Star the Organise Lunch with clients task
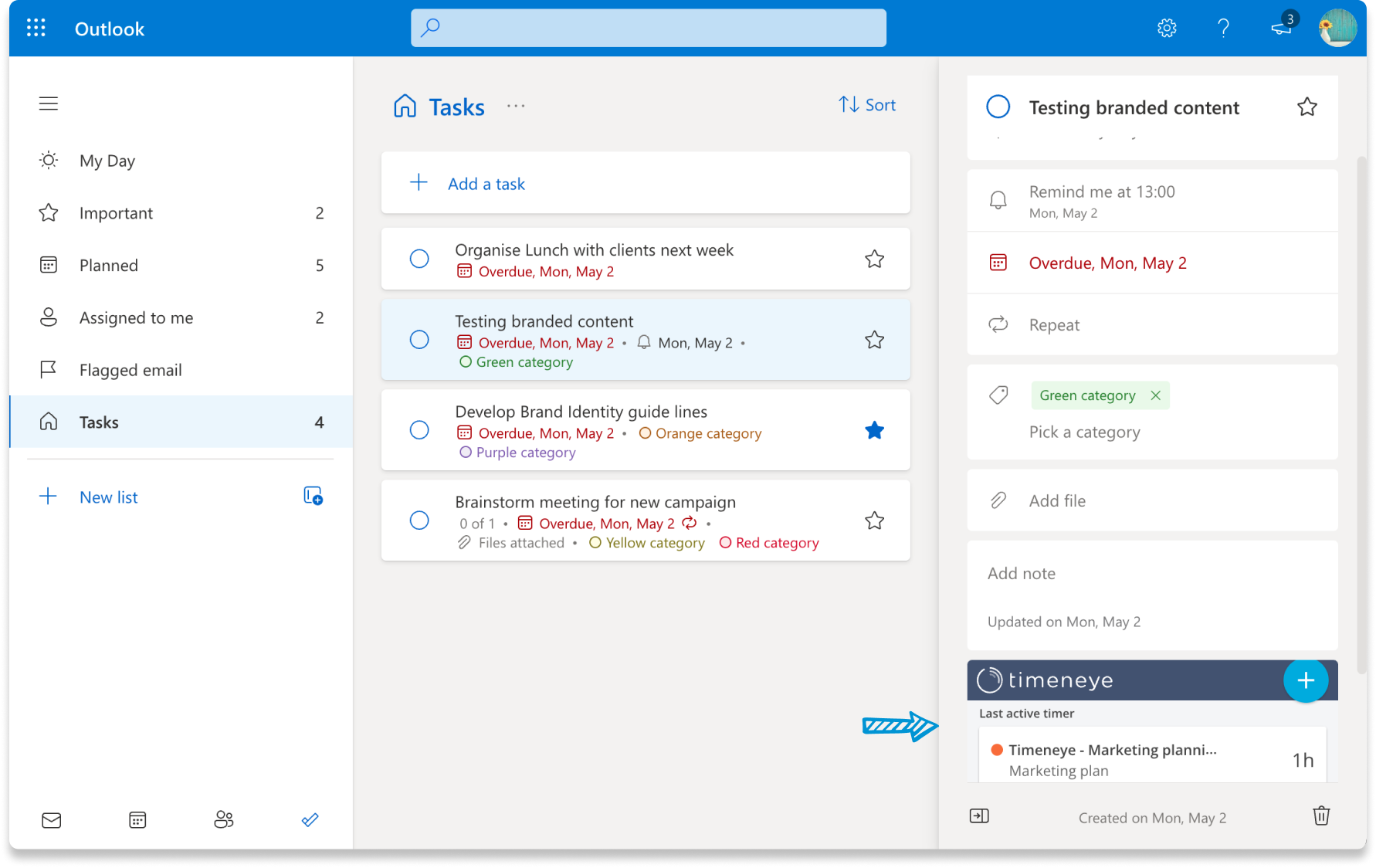The width and height of the screenshot is (1376, 868). [x=874, y=259]
